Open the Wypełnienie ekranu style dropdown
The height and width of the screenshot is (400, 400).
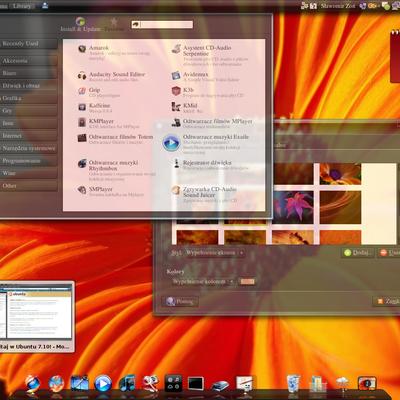pyautogui.click(x=215, y=253)
